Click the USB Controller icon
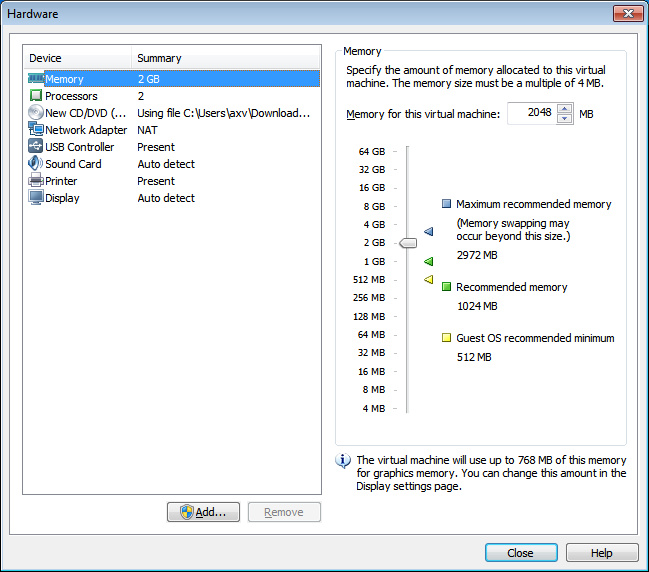Screen dimensions: 649x572 point(36,146)
